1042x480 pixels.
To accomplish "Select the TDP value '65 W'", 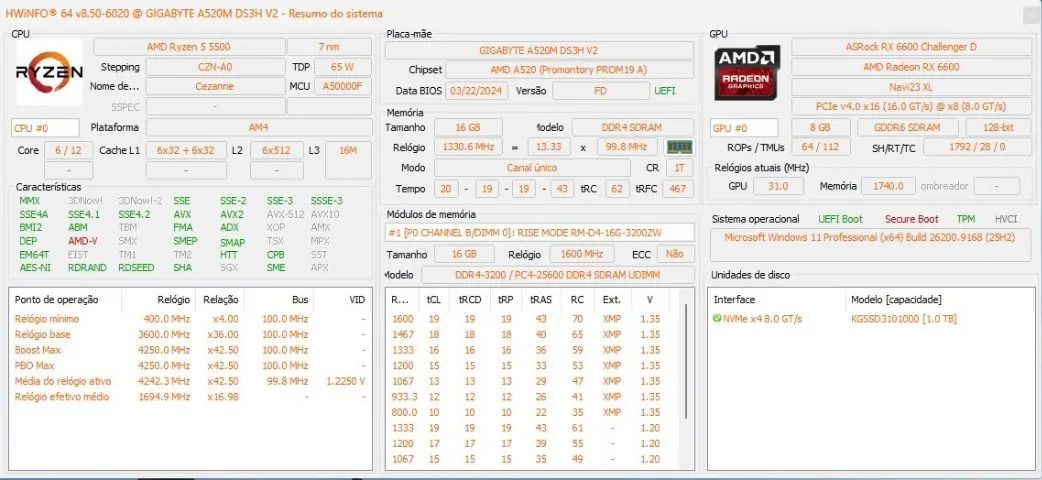I will 342,67.
